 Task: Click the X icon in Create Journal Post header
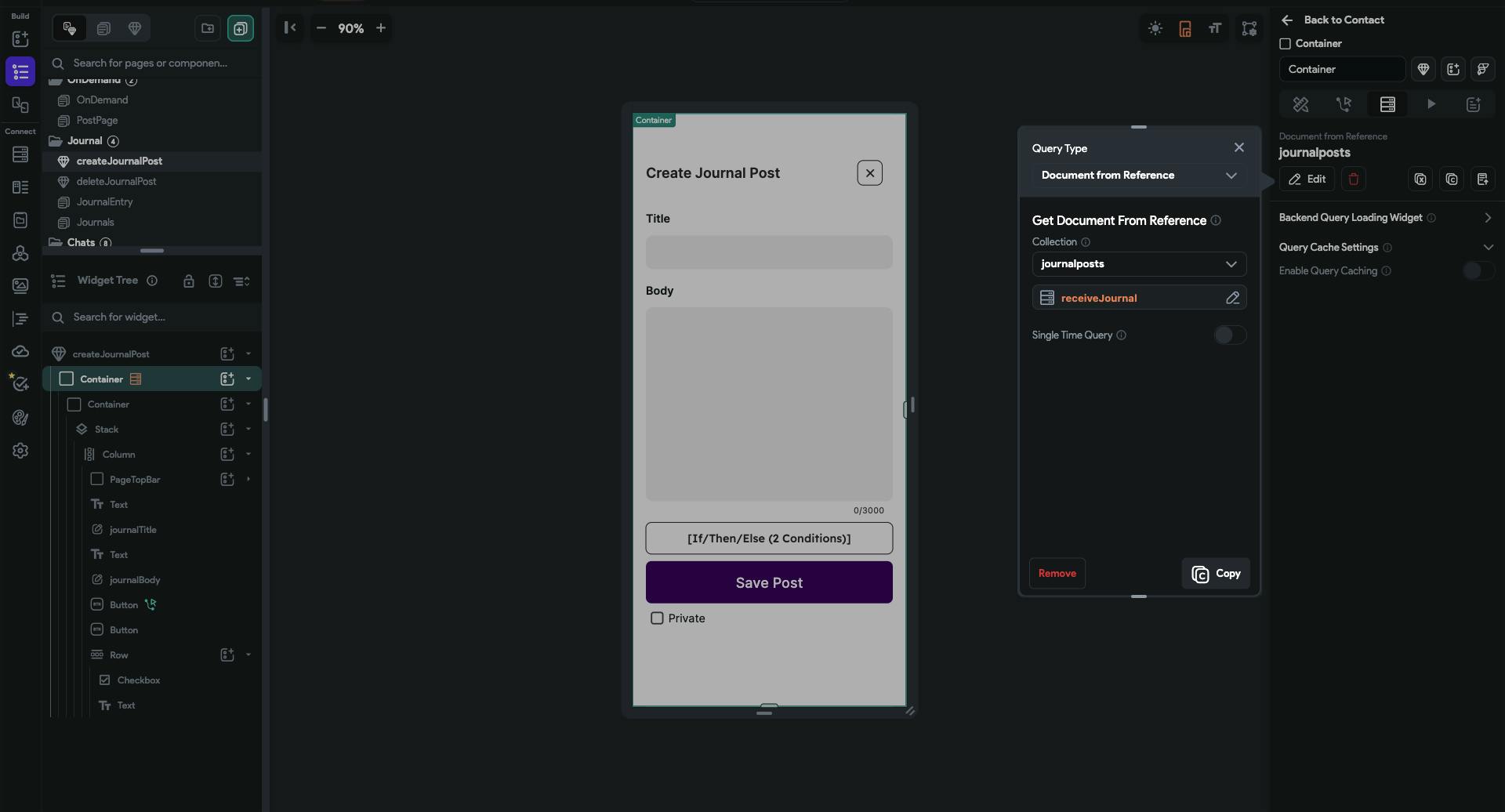pyautogui.click(x=870, y=173)
